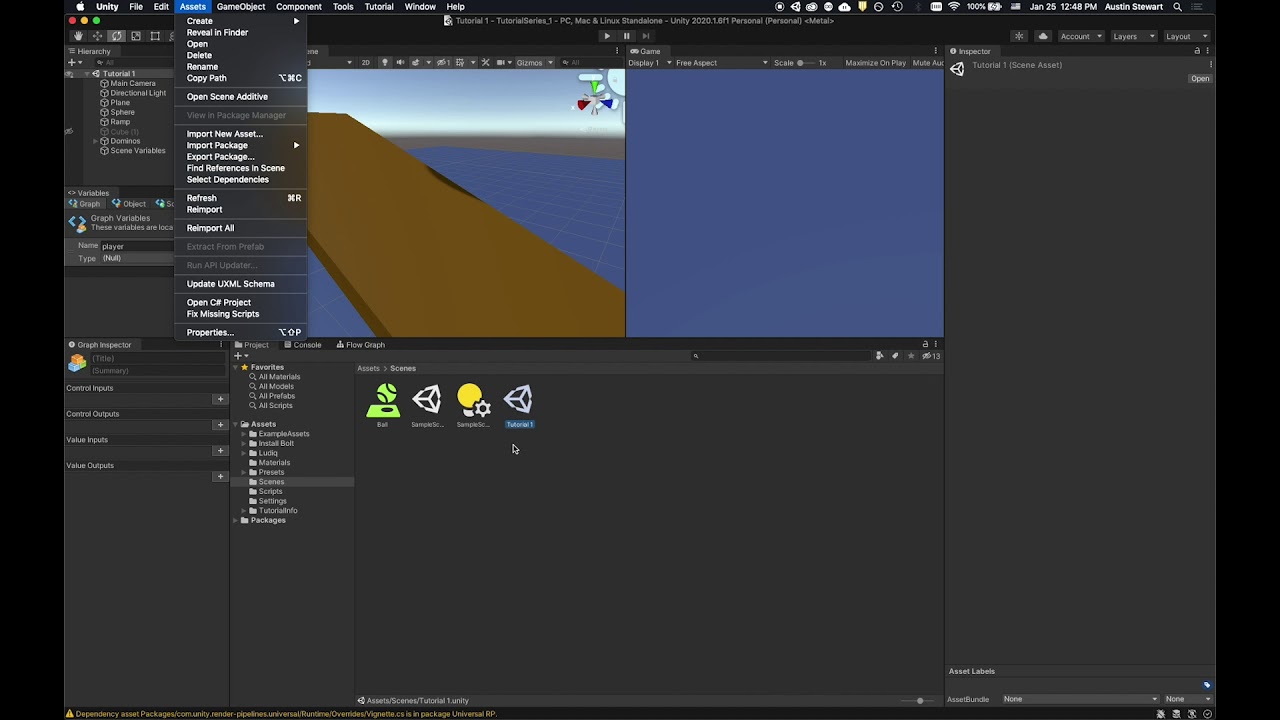Open the Gizmos dropdown
Screen dimensions: 1280x720
click(x=535, y=63)
